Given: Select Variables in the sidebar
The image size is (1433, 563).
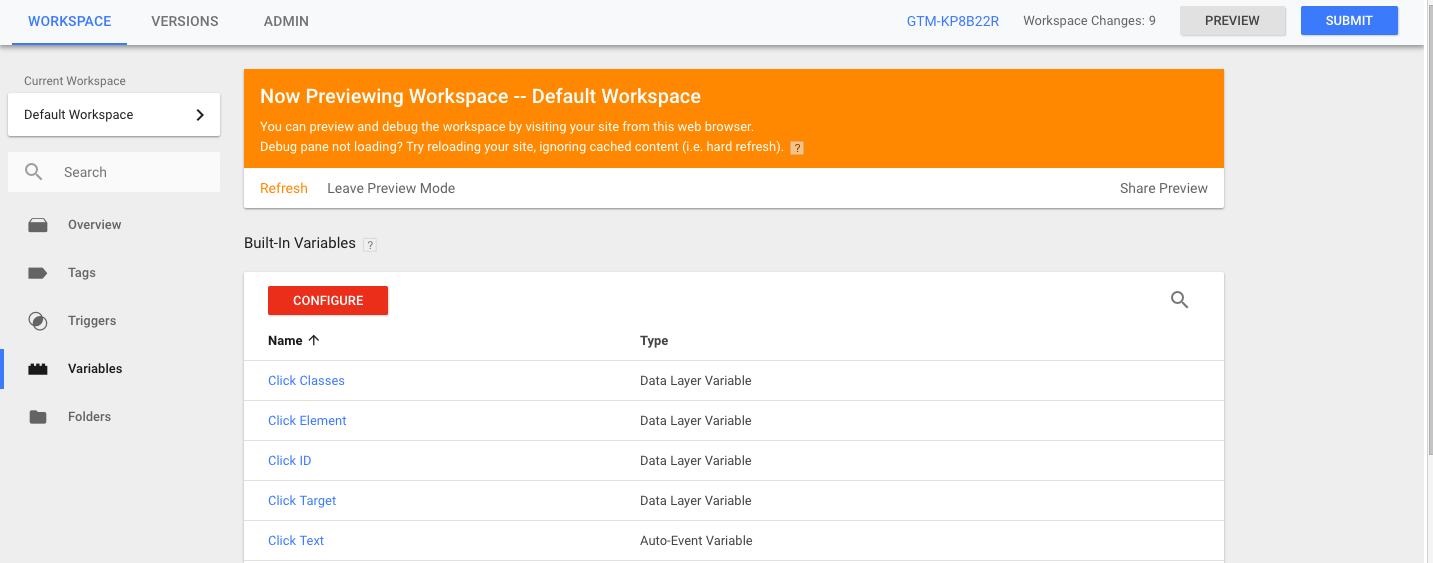Looking at the screenshot, I should coord(95,369).
